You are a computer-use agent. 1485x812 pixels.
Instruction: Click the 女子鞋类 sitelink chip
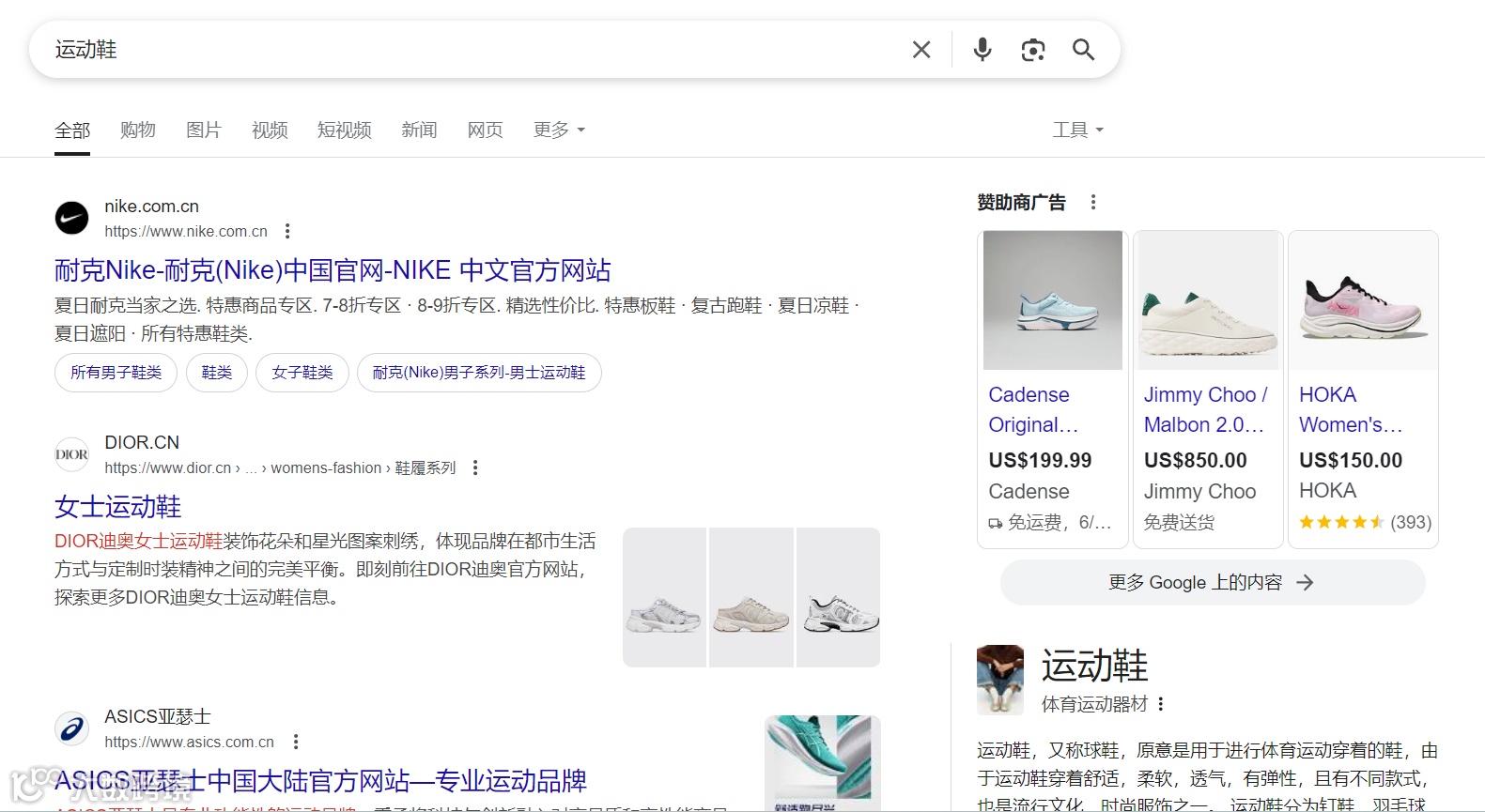[x=302, y=373]
